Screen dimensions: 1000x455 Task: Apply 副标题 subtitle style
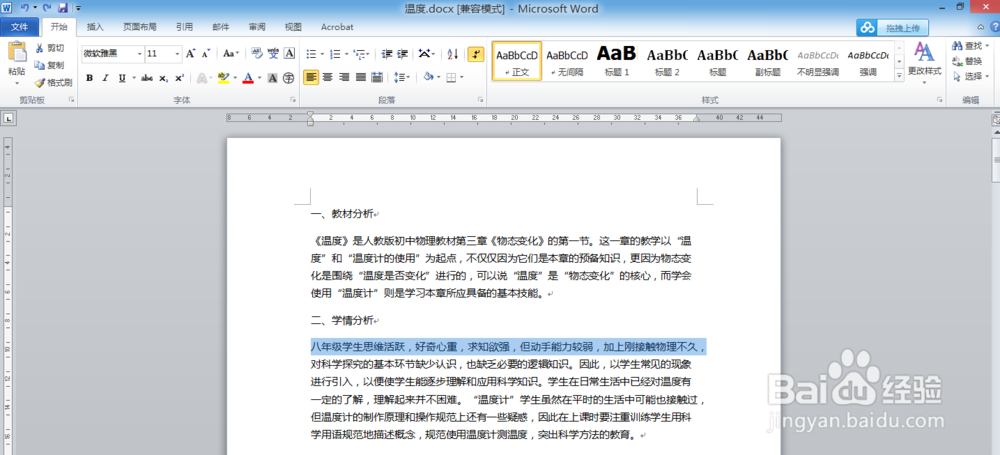(x=767, y=61)
